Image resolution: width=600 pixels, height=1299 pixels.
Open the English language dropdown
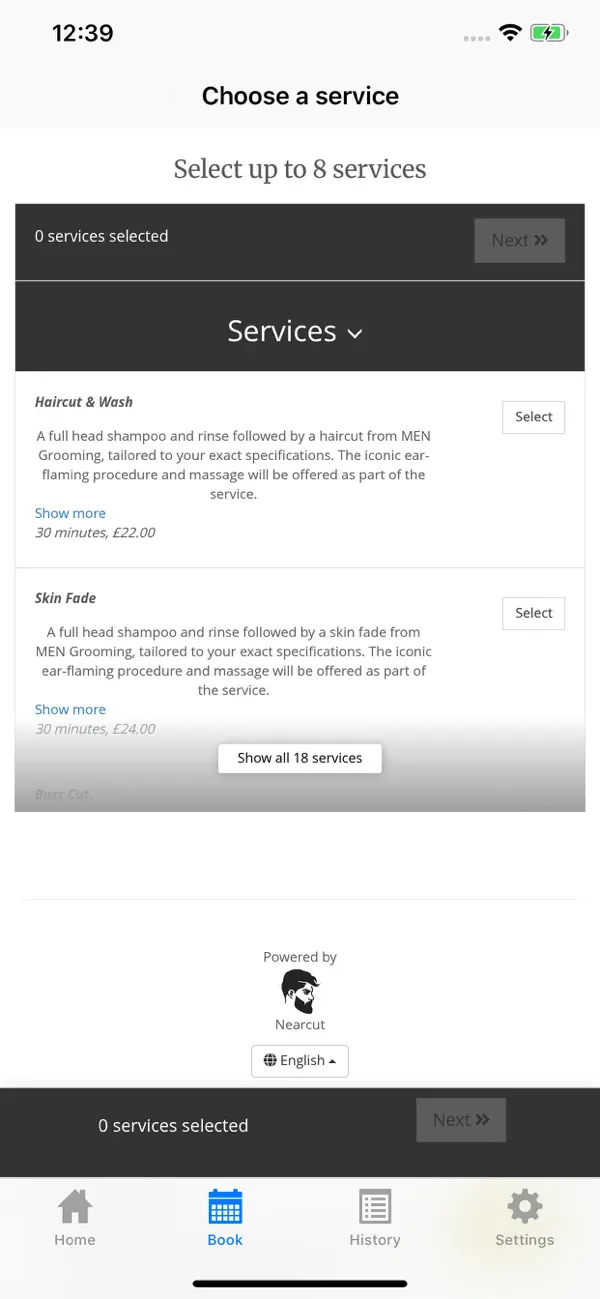pos(300,1060)
